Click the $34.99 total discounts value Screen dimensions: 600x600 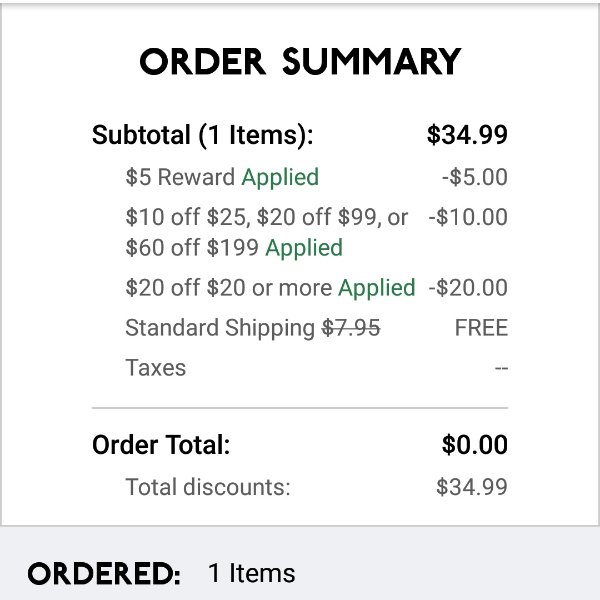click(x=472, y=487)
